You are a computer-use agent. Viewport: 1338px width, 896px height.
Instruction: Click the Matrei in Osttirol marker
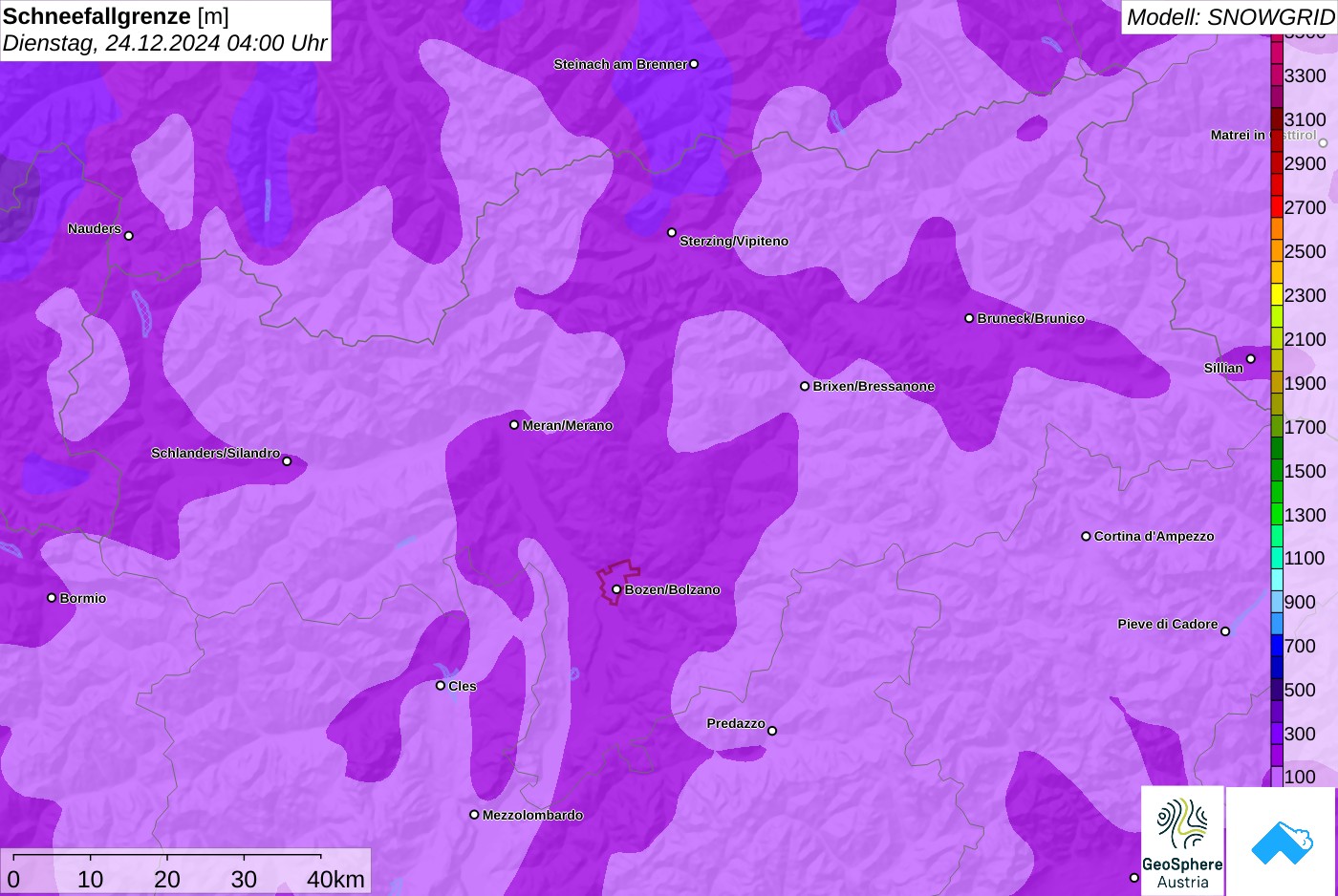1323,143
